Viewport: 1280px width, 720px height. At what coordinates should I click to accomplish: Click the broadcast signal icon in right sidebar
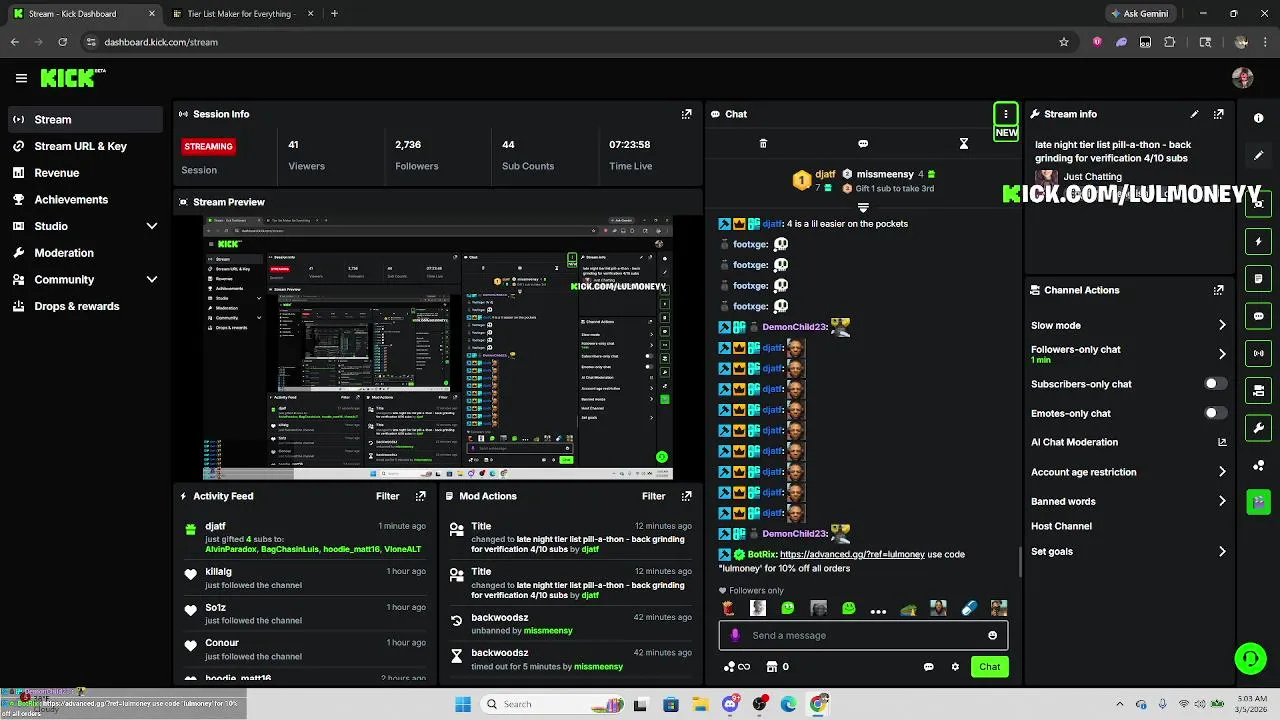click(x=1258, y=353)
